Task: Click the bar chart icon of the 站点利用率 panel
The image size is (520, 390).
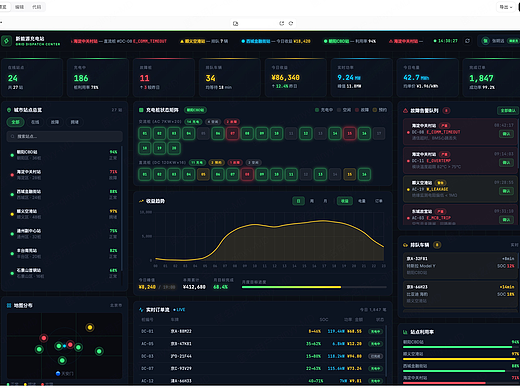Action: [x=405, y=332]
